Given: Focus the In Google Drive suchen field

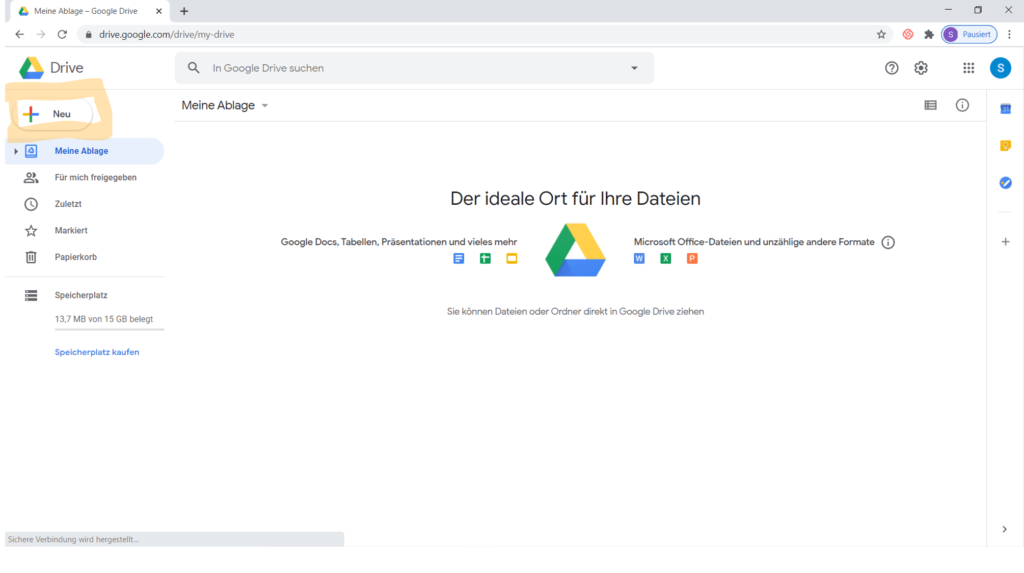Looking at the screenshot, I should click(x=415, y=68).
